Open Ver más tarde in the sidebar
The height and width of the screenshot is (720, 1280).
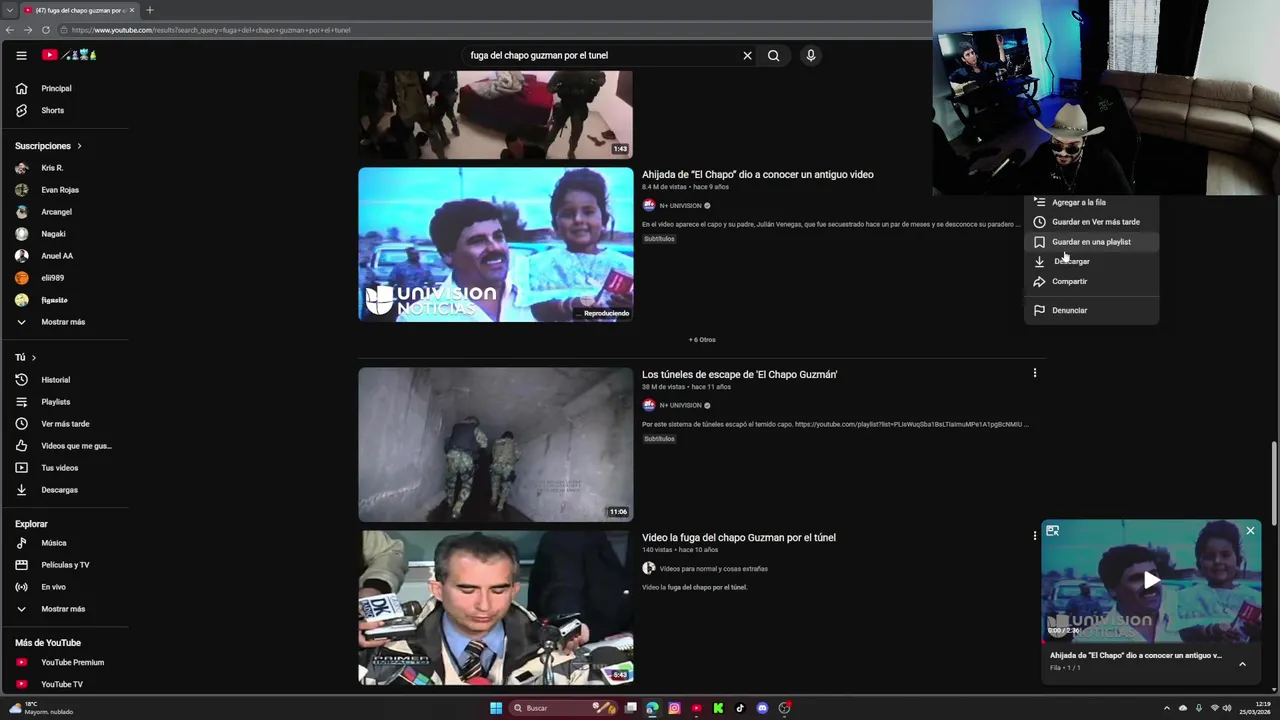pos(64,424)
